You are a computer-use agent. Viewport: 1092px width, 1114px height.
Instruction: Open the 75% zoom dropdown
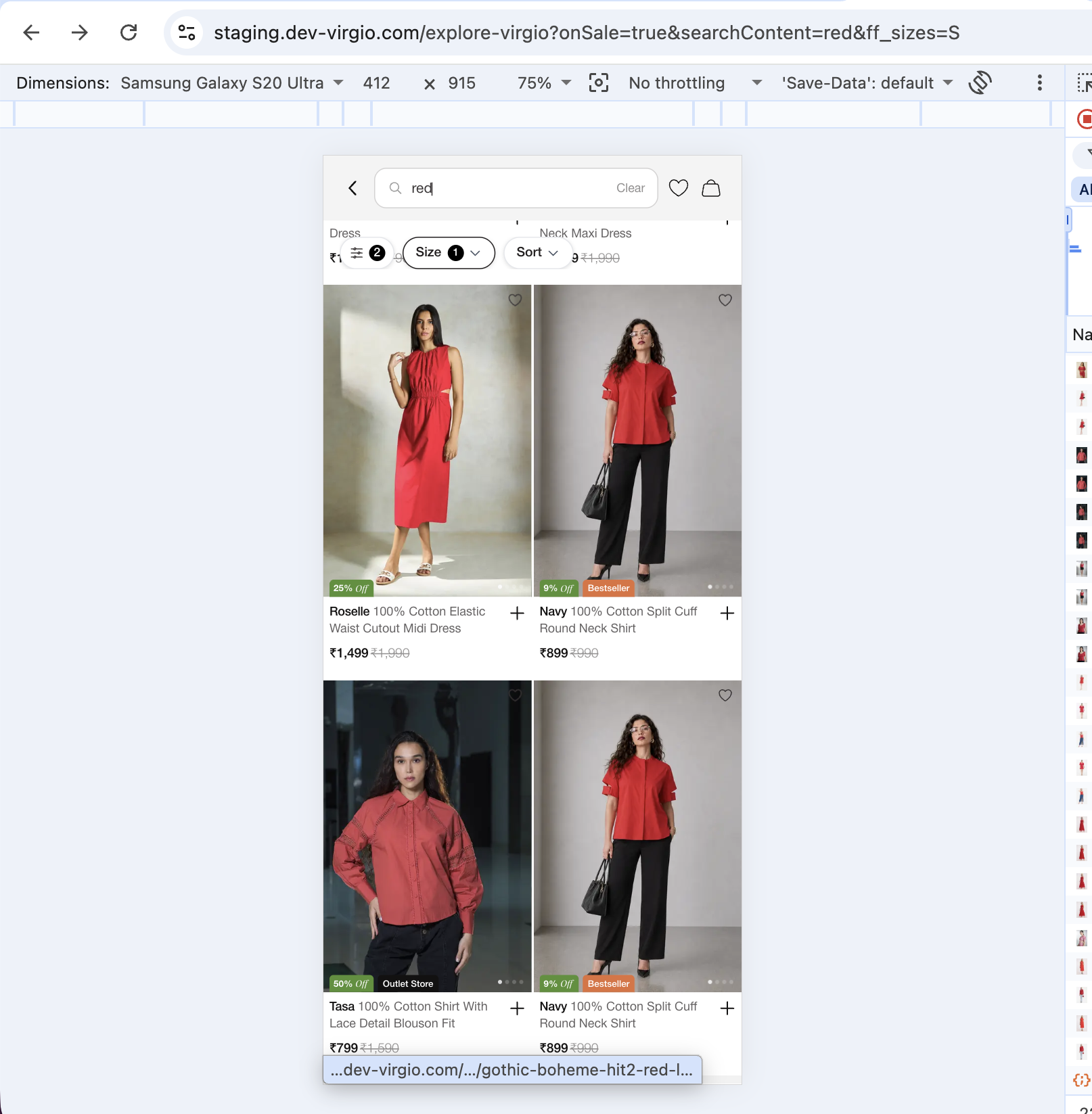click(545, 83)
